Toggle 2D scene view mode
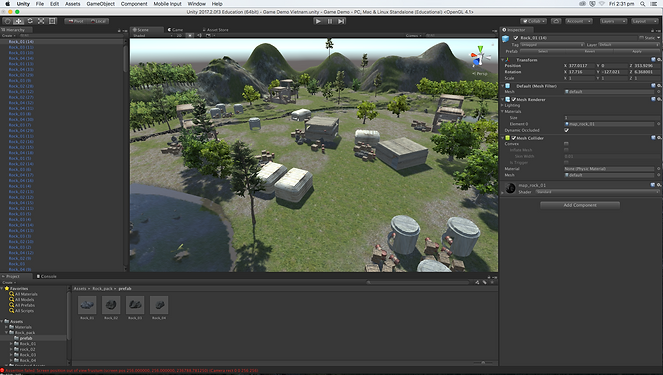This screenshot has height=375, width=663. [179, 36]
